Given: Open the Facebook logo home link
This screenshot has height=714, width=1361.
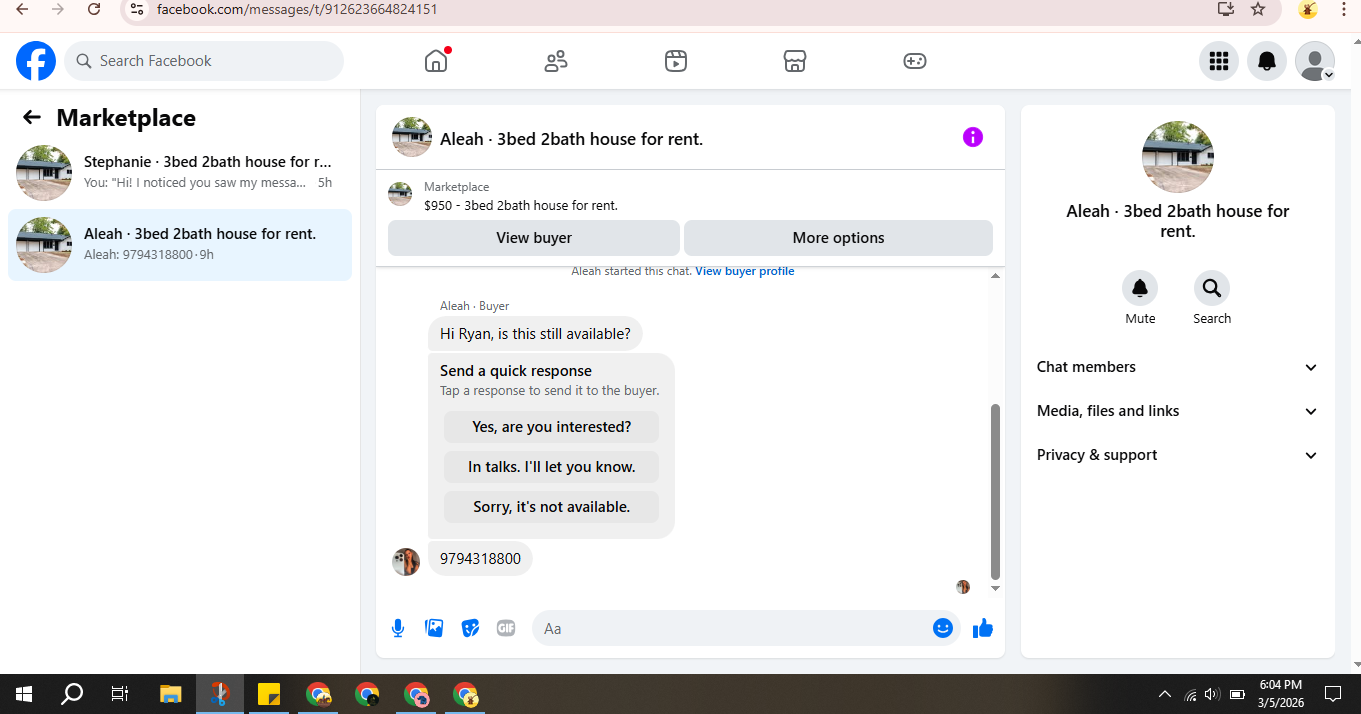Looking at the screenshot, I should (36, 61).
